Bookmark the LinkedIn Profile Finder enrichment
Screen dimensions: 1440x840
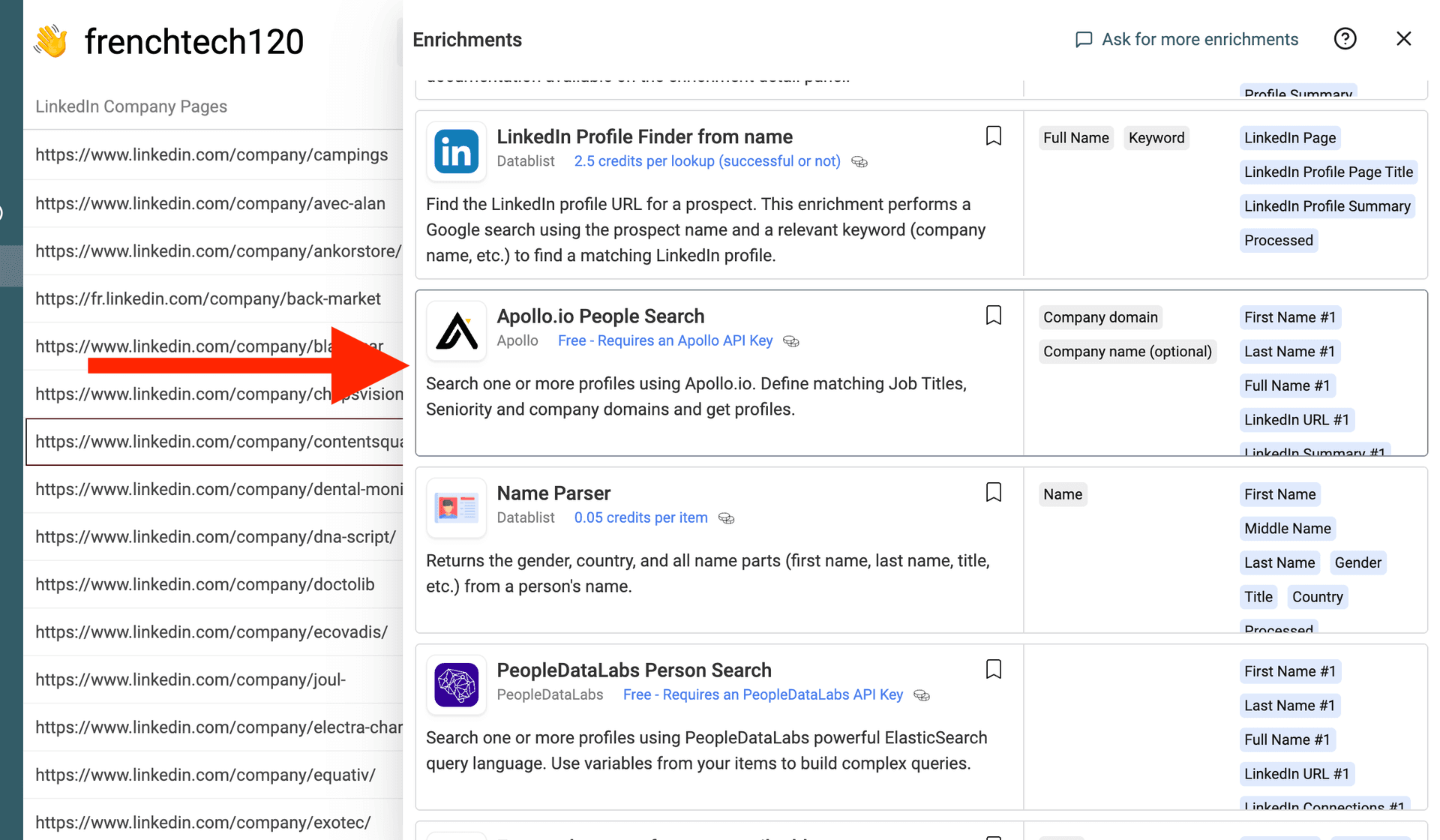click(x=993, y=136)
